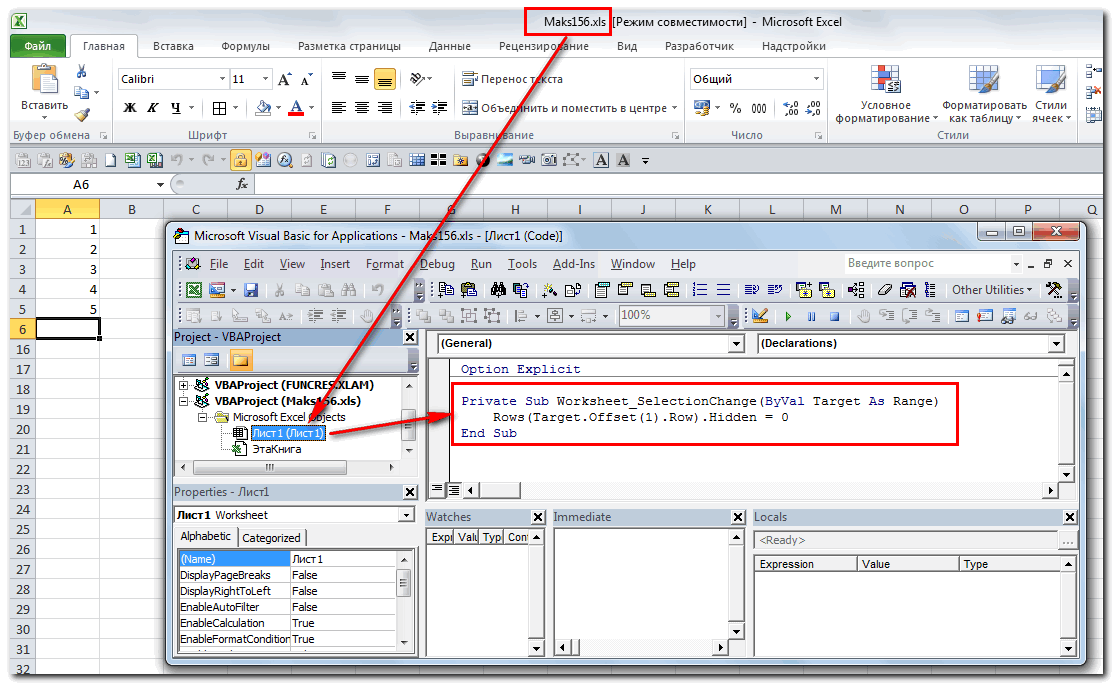Click the Format Painter brush icon
This screenshot has height=685, width=1114.
click(82, 114)
